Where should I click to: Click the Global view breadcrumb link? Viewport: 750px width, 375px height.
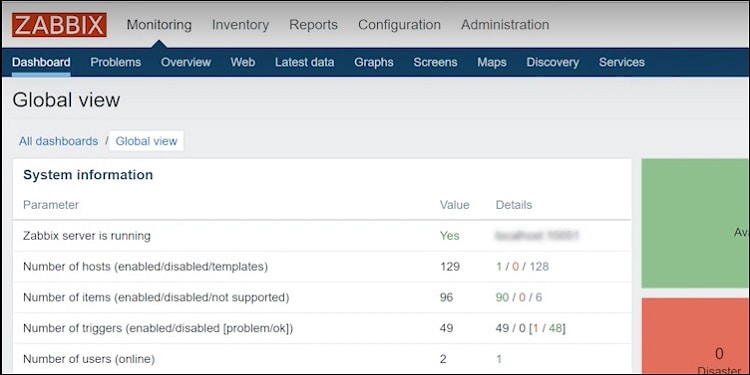click(x=146, y=141)
